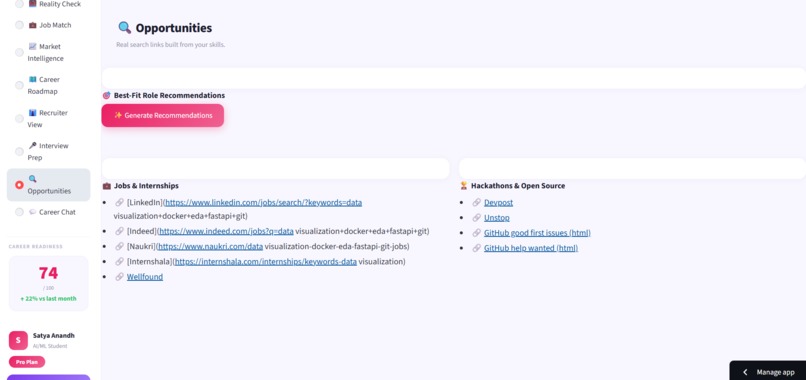Click the CAREER READINESS label
The height and width of the screenshot is (380, 806).
pyautogui.click(x=35, y=246)
